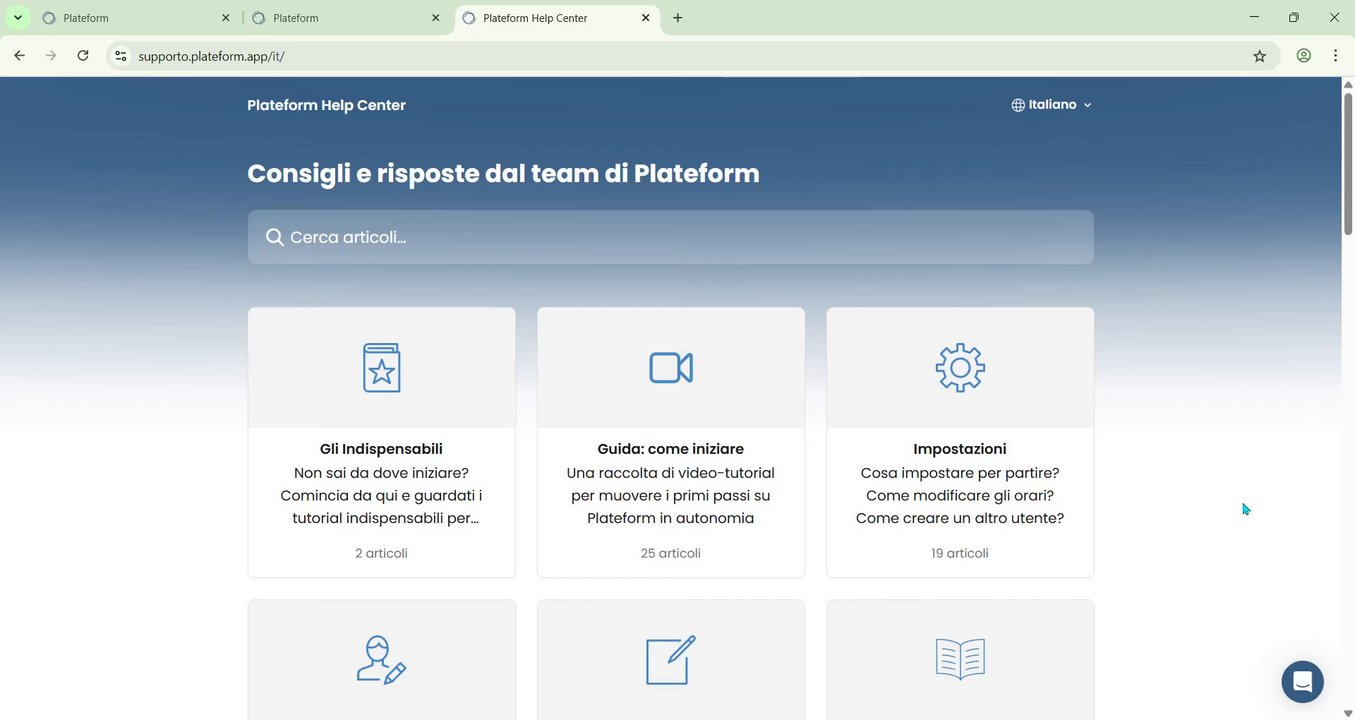Screen dimensions: 1355x720
Task: Minimize the Chrome browser window
Action: [1255, 18]
